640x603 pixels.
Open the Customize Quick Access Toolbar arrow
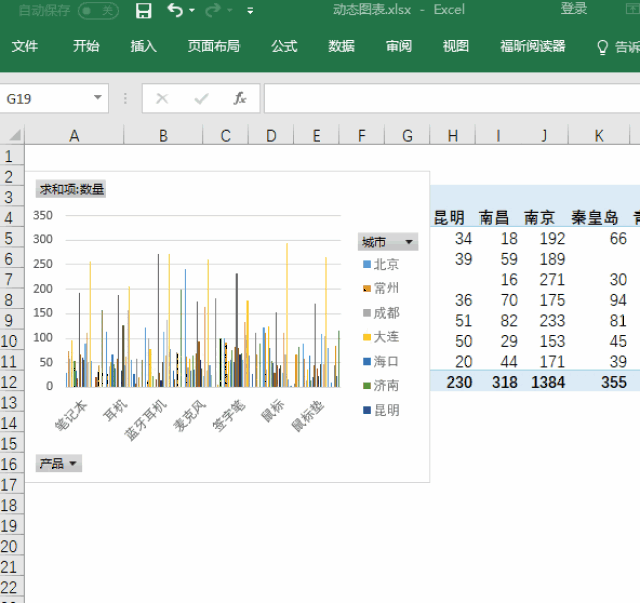click(x=250, y=11)
